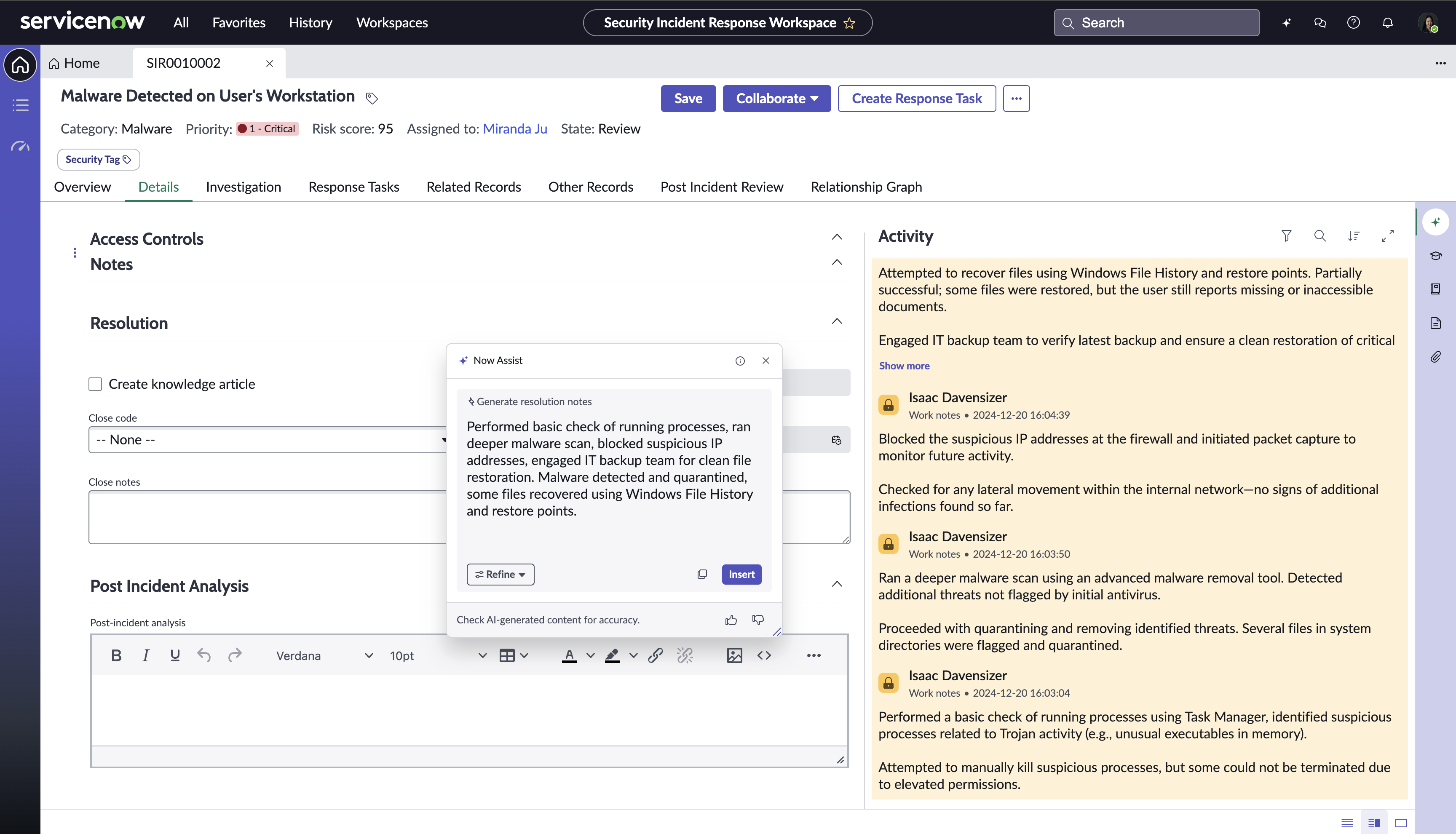Undo last edit in the editor
Viewport: 1456px width, 834px height.
[204, 655]
